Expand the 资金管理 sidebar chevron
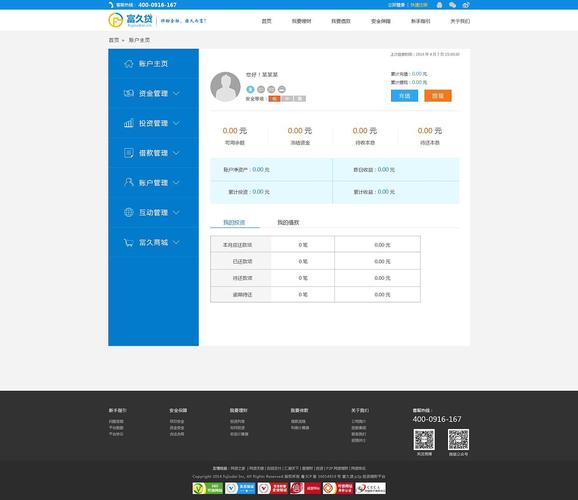Image resolution: width=578 pixels, height=500 pixels. point(176,93)
